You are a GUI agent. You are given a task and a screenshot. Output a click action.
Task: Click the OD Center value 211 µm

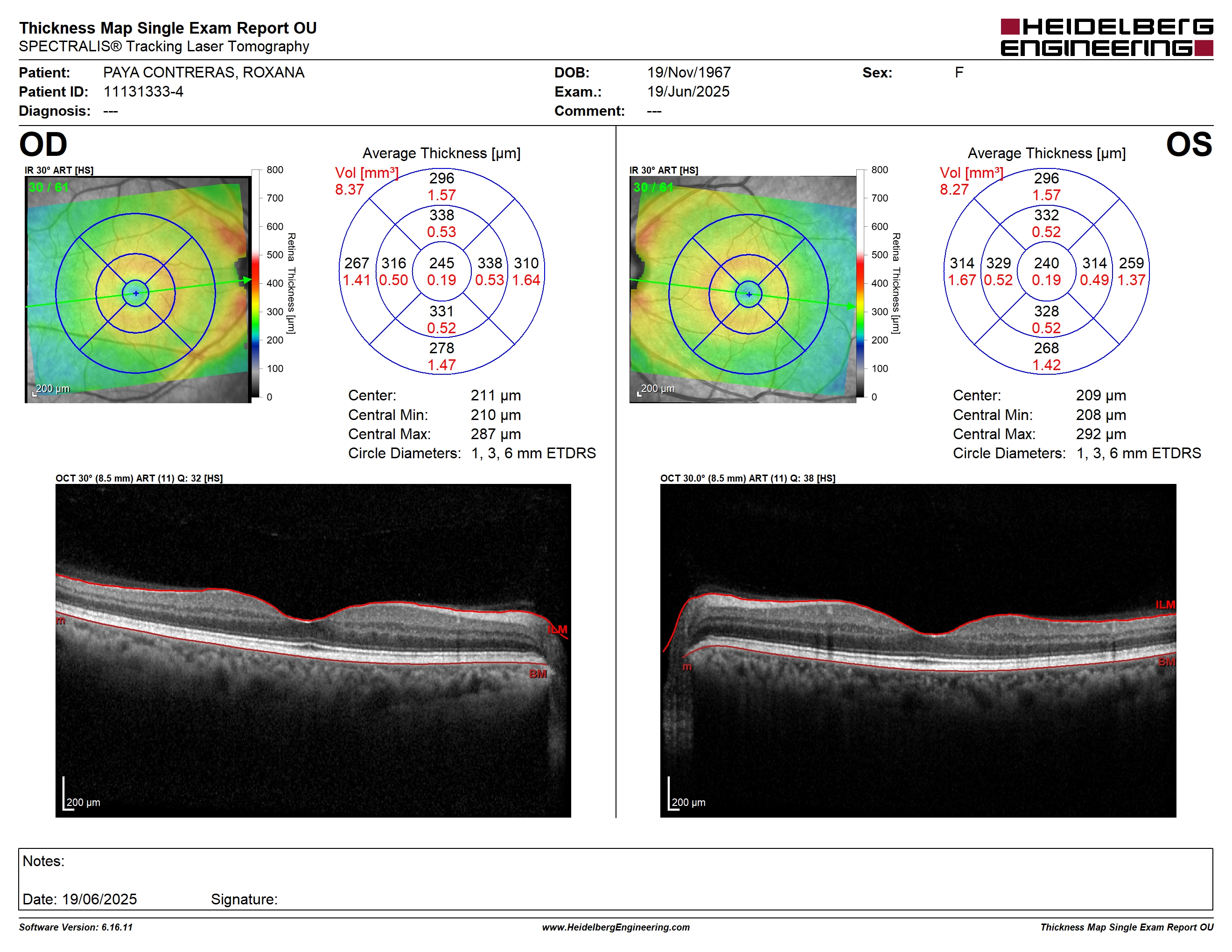[x=496, y=395]
